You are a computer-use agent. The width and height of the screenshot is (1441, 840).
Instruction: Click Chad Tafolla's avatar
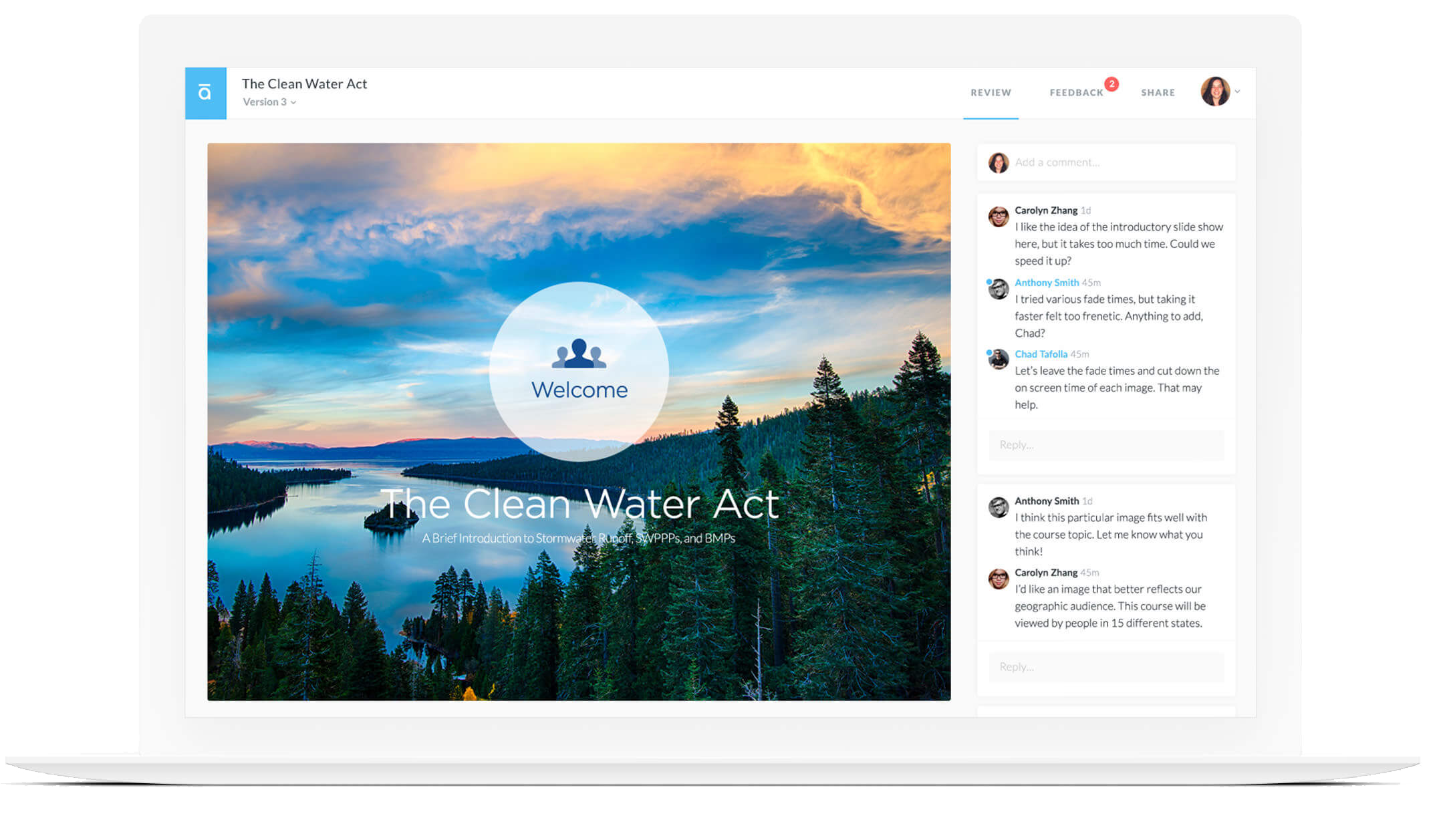[x=998, y=359]
